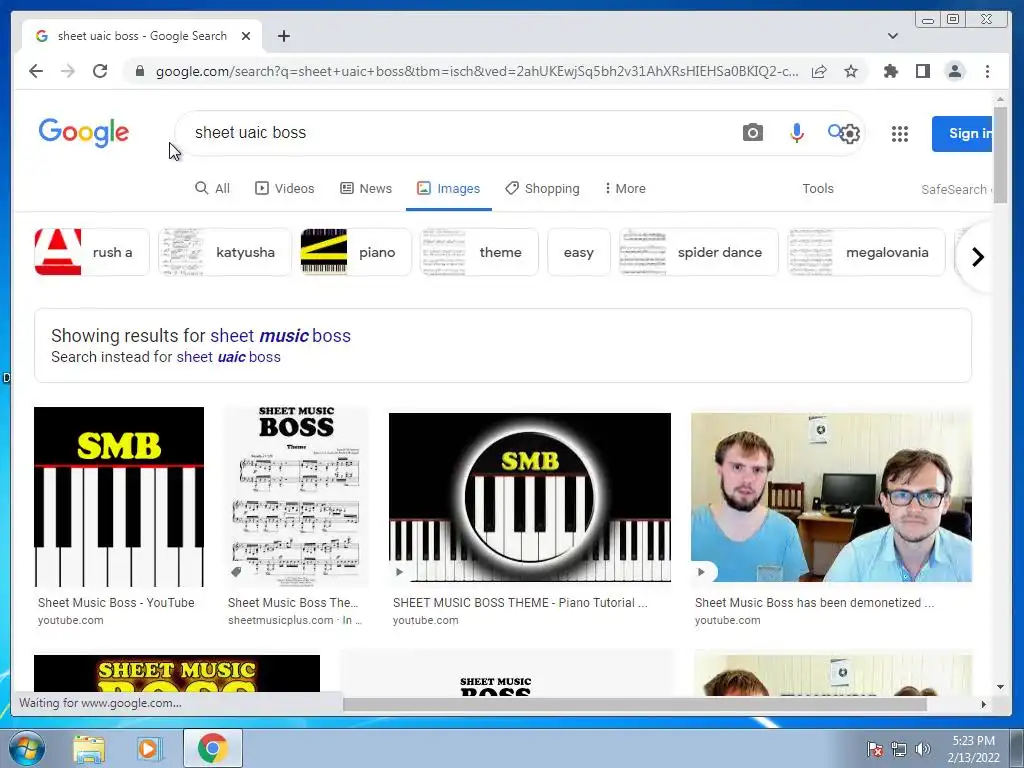The image size is (1024, 768).
Task: Open the SMB YouTube channel thumbnail
Action: coord(119,496)
